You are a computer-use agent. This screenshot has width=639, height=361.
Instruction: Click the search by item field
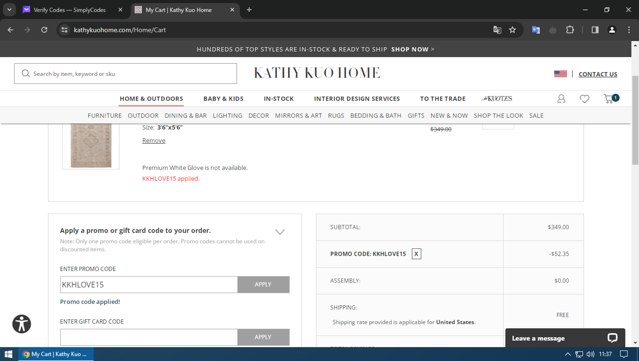pos(126,74)
